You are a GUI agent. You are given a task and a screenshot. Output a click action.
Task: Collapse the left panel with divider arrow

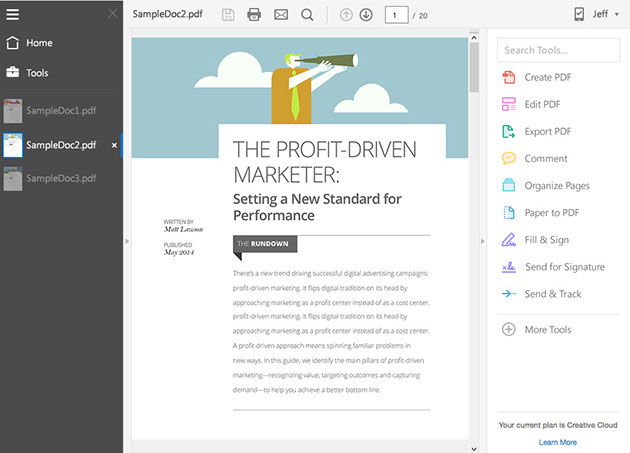coord(127,241)
